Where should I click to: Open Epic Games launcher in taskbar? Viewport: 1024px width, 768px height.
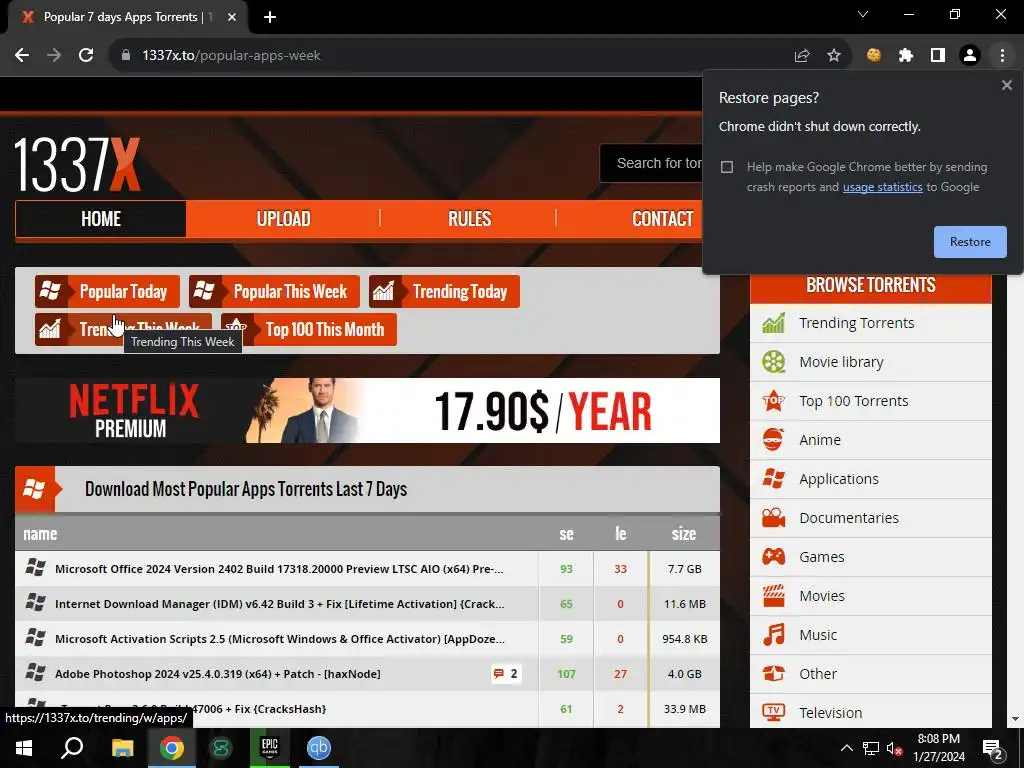coord(270,748)
